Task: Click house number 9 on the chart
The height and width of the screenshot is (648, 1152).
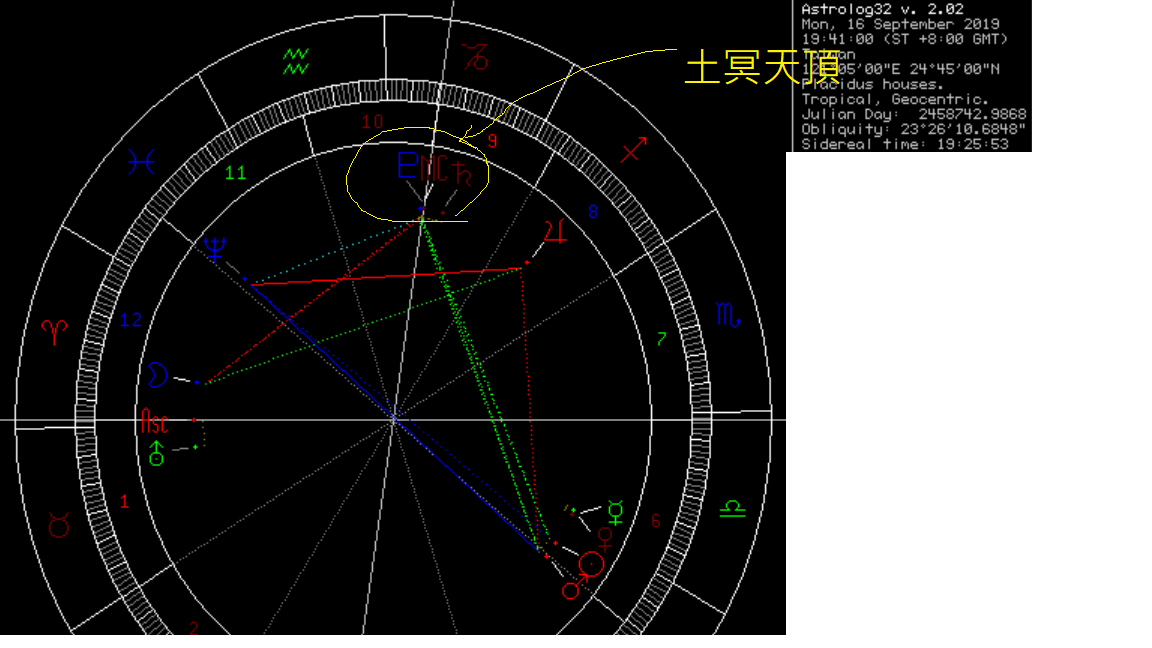Action: click(x=492, y=141)
